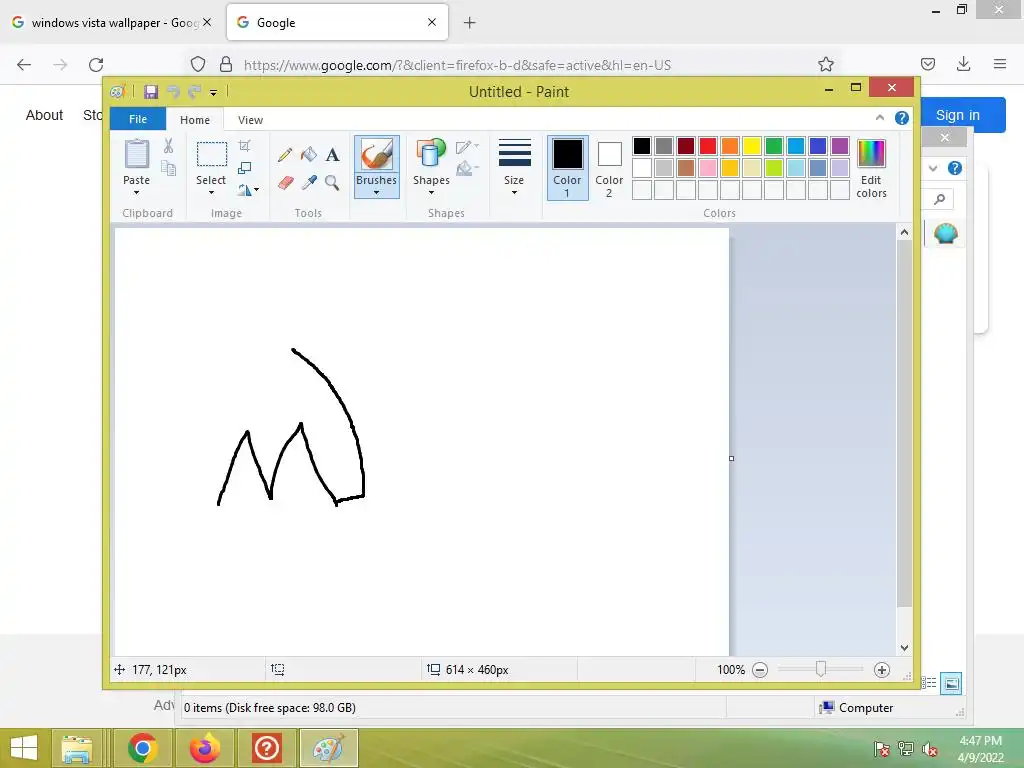Image resolution: width=1024 pixels, height=768 pixels.
Task: Select the Color picker eyedropper tool
Action: 309,182
